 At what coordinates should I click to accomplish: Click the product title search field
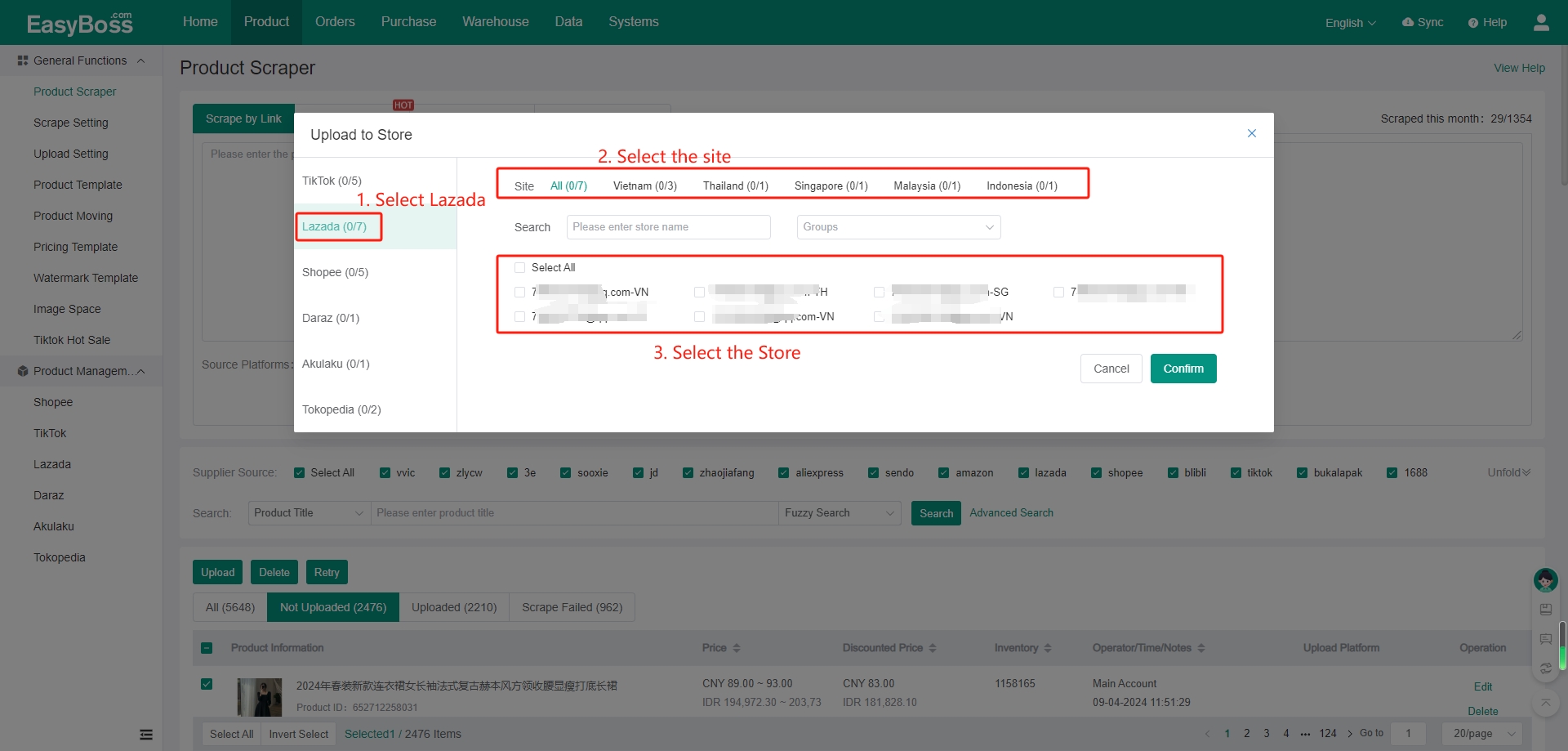click(x=575, y=513)
